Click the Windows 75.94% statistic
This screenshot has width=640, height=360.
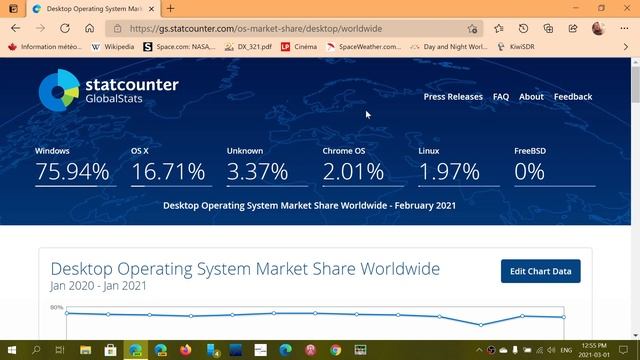pos(76,166)
